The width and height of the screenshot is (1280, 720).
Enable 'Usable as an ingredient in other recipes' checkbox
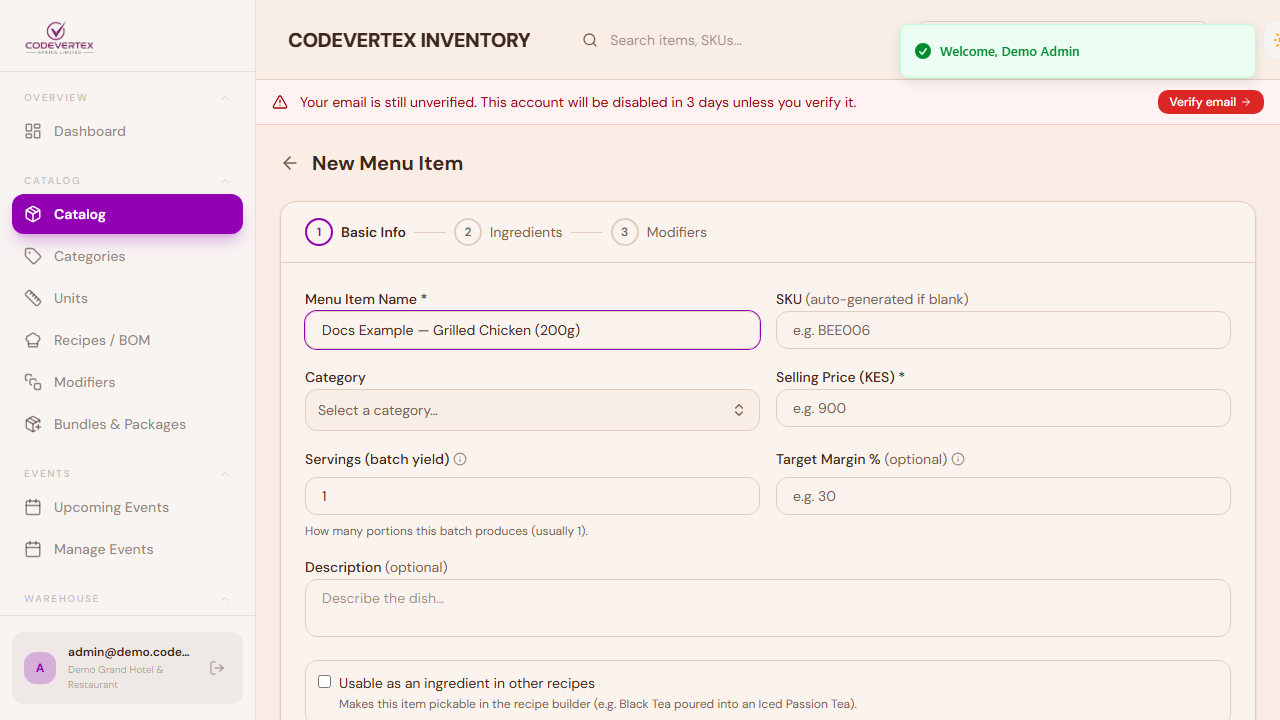coord(324,682)
